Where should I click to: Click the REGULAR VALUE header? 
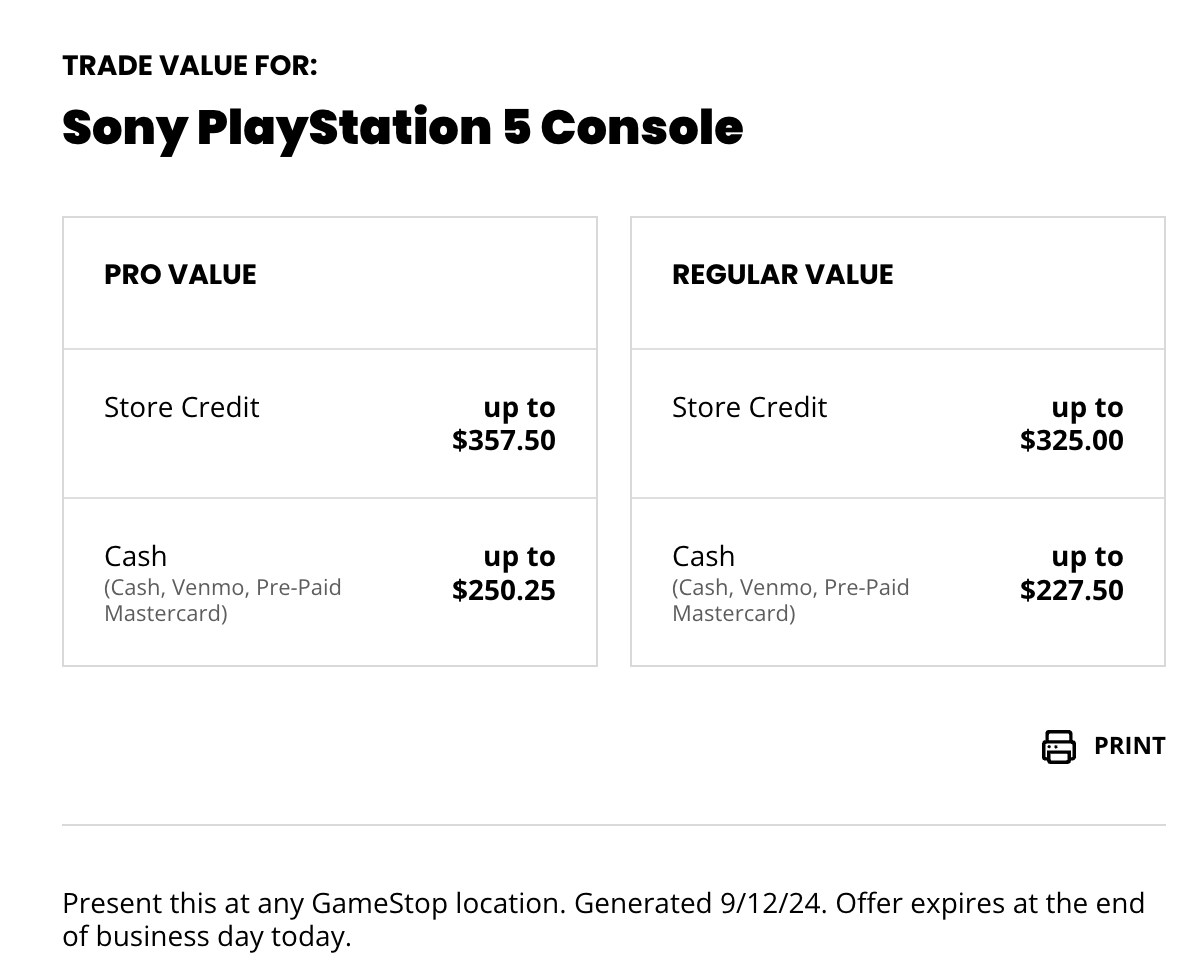tap(783, 275)
